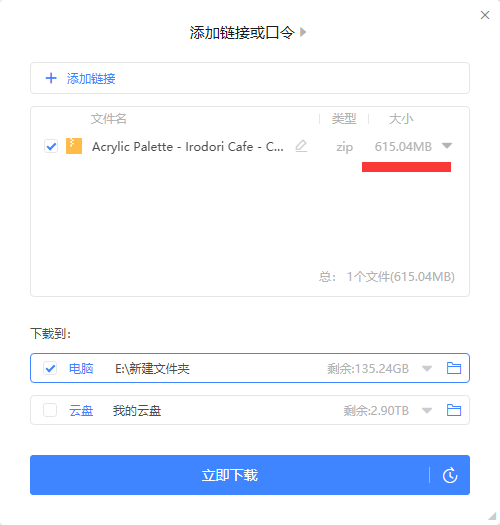Close the add link dialog
Screen dimensions: 500x525
pos(485,15)
